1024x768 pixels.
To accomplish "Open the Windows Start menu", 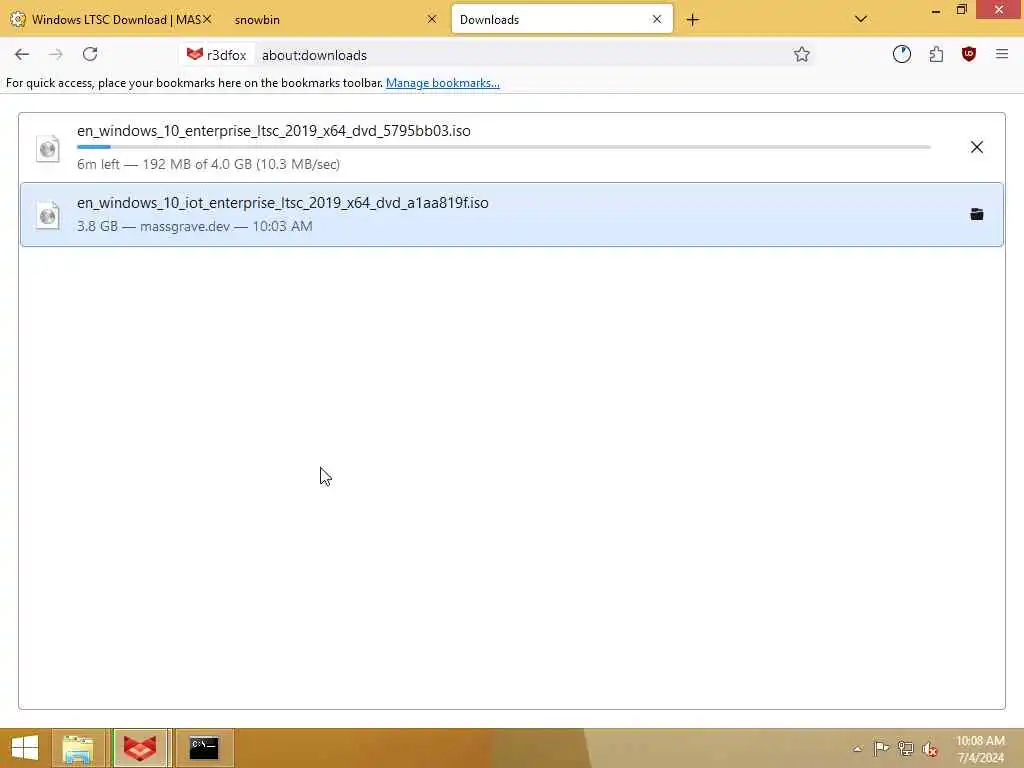I will click(25, 748).
